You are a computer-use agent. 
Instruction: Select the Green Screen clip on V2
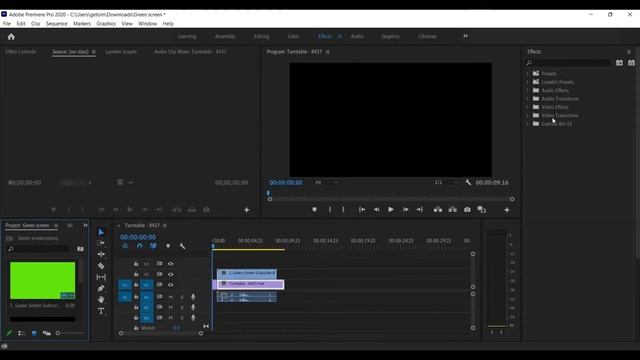pos(247,273)
